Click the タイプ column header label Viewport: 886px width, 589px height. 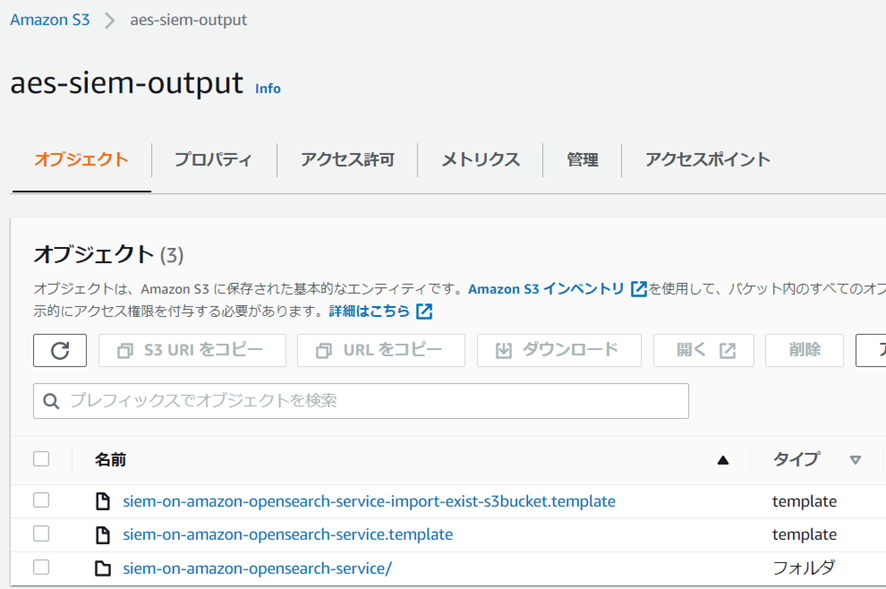pos(796,460)
